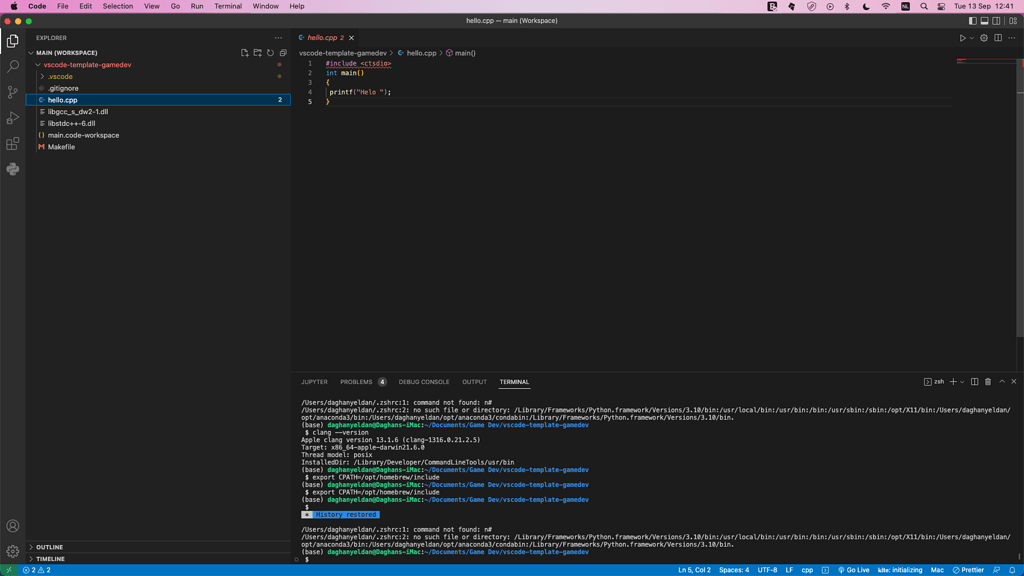Switch to the PROBLEMS tab
The width and height of the screenshot is (1024, 576).
click(x=356, y=382)
